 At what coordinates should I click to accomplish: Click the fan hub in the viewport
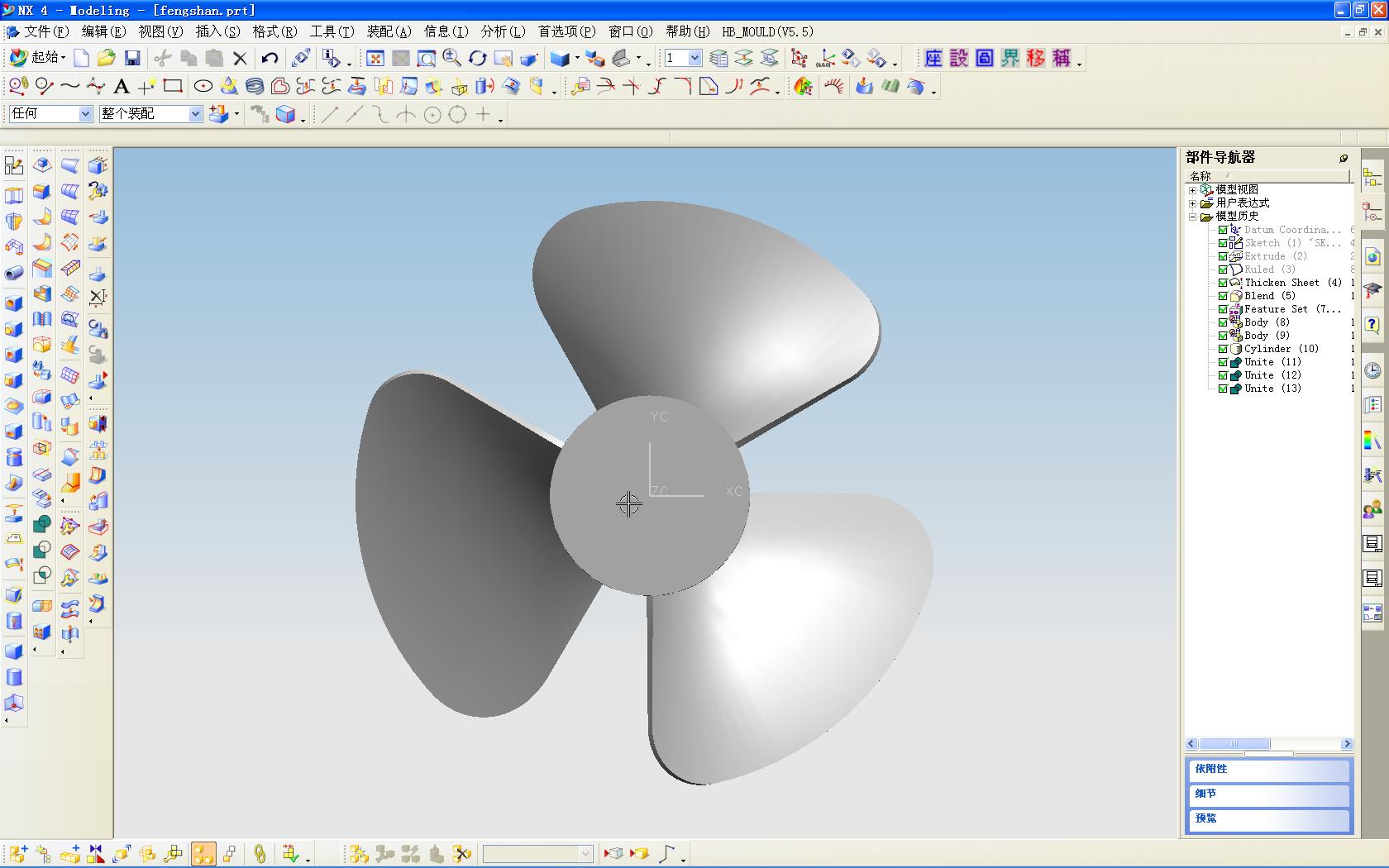tap(649, 496)
